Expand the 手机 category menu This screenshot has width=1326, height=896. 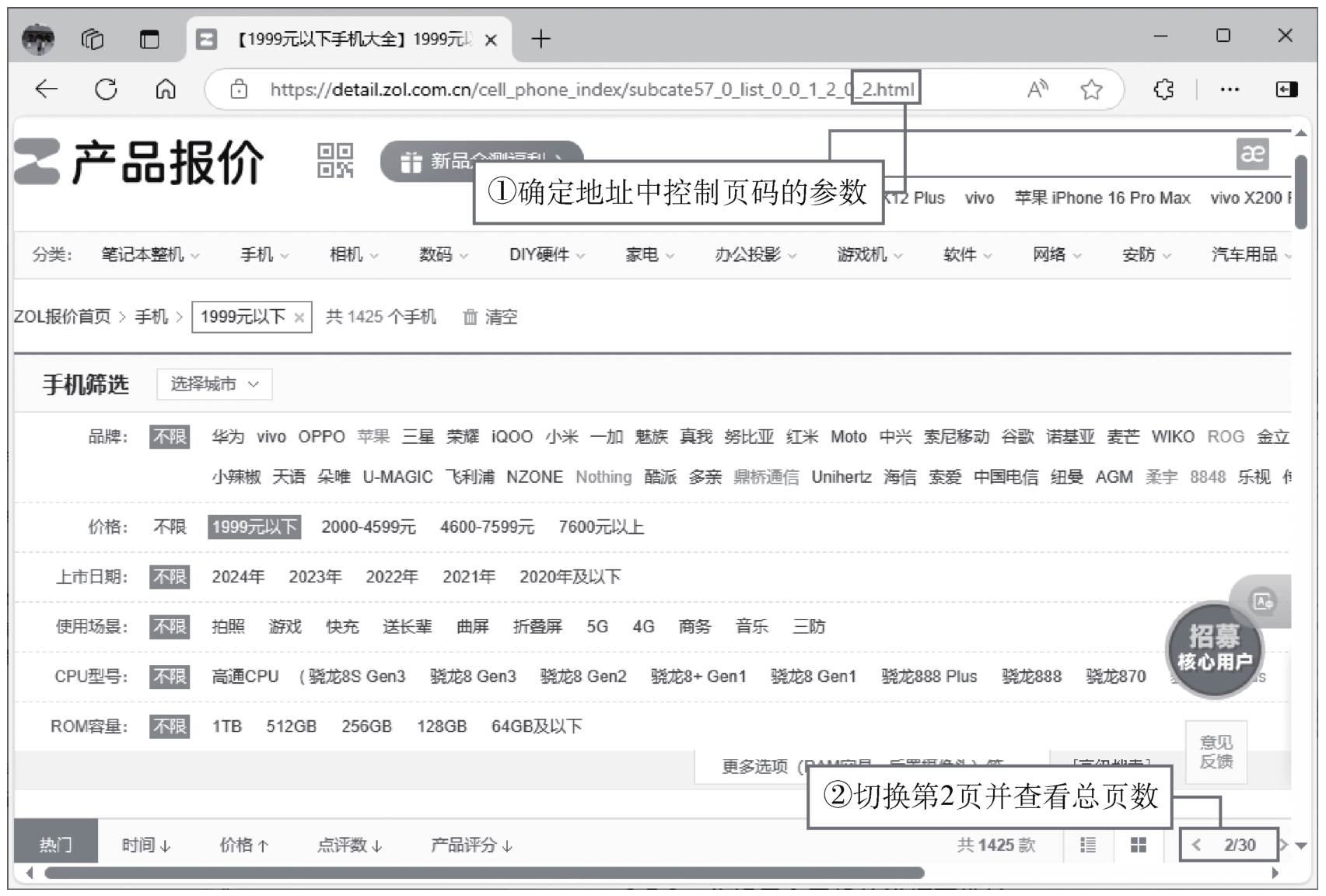point(264,255)
